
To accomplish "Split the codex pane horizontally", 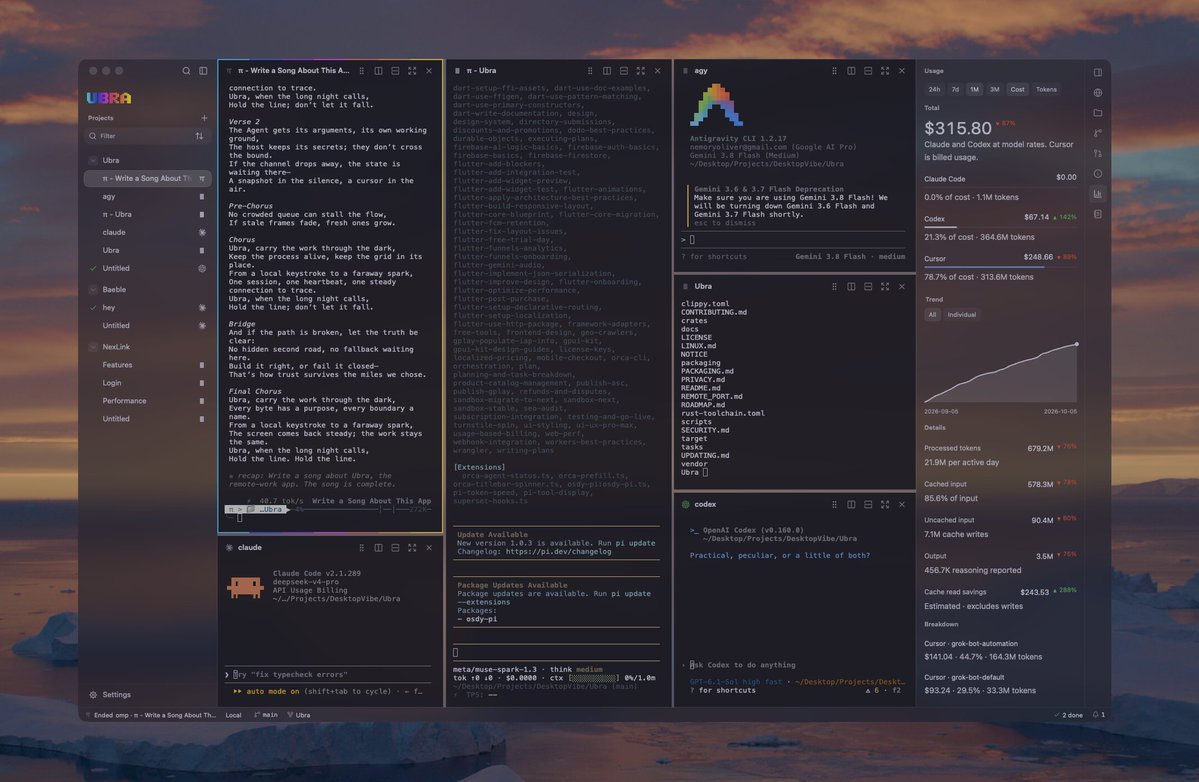I will 868,505.
